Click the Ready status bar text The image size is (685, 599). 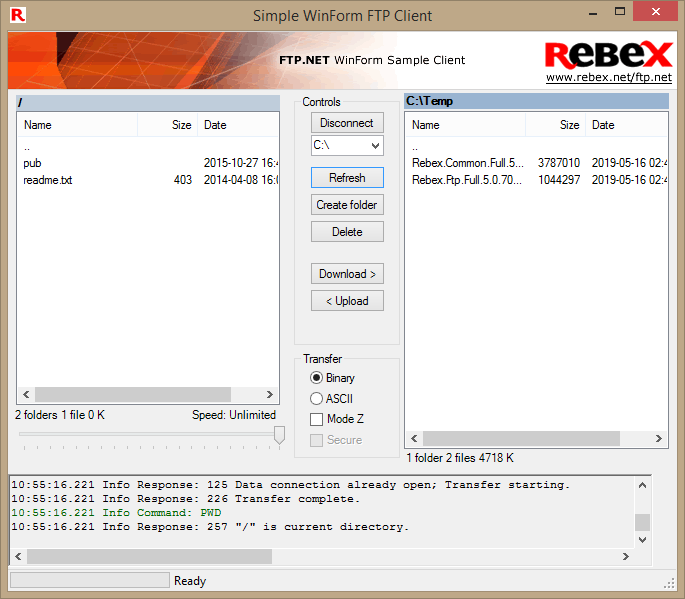(x=190, y=581)
